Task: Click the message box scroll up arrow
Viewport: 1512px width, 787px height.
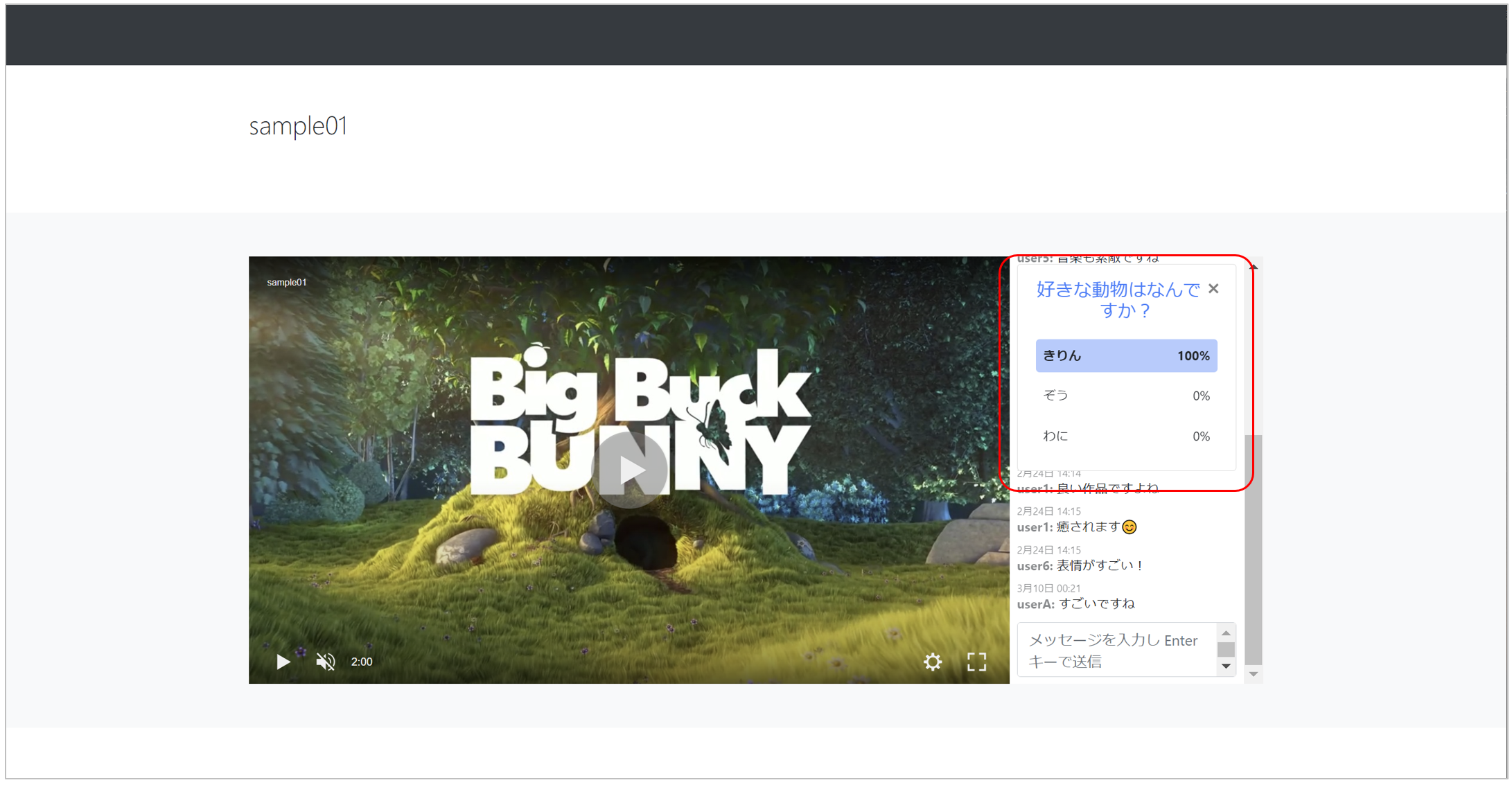Action: pos(1226,633)
